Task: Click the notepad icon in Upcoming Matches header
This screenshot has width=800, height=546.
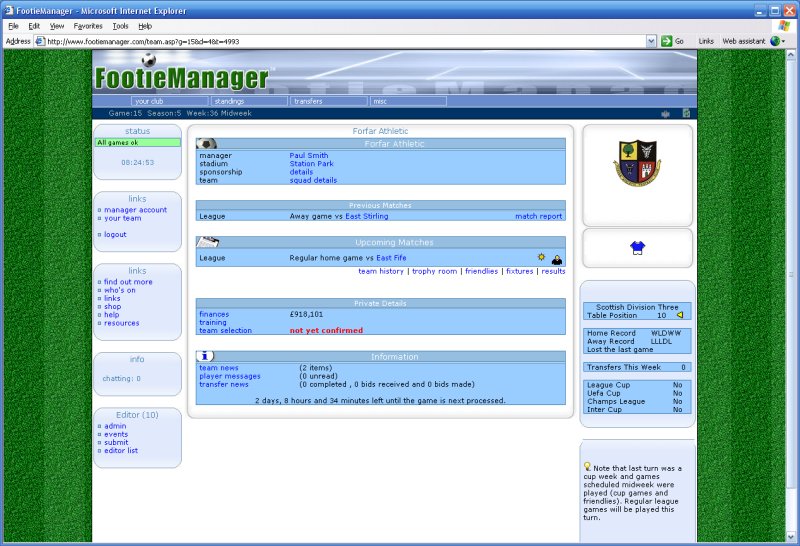Action: click(208, 242)
